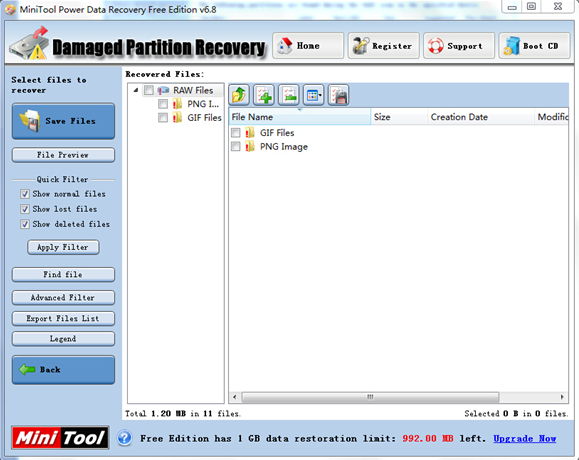The width and height of the screenshot is (579, 460).
Task: Select RAW Files in the tree
Action: coord(193,90)
